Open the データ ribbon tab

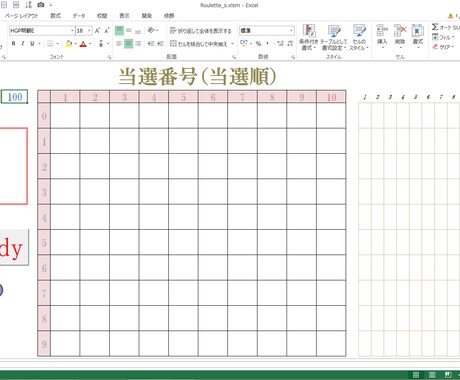tap(79, 16)
